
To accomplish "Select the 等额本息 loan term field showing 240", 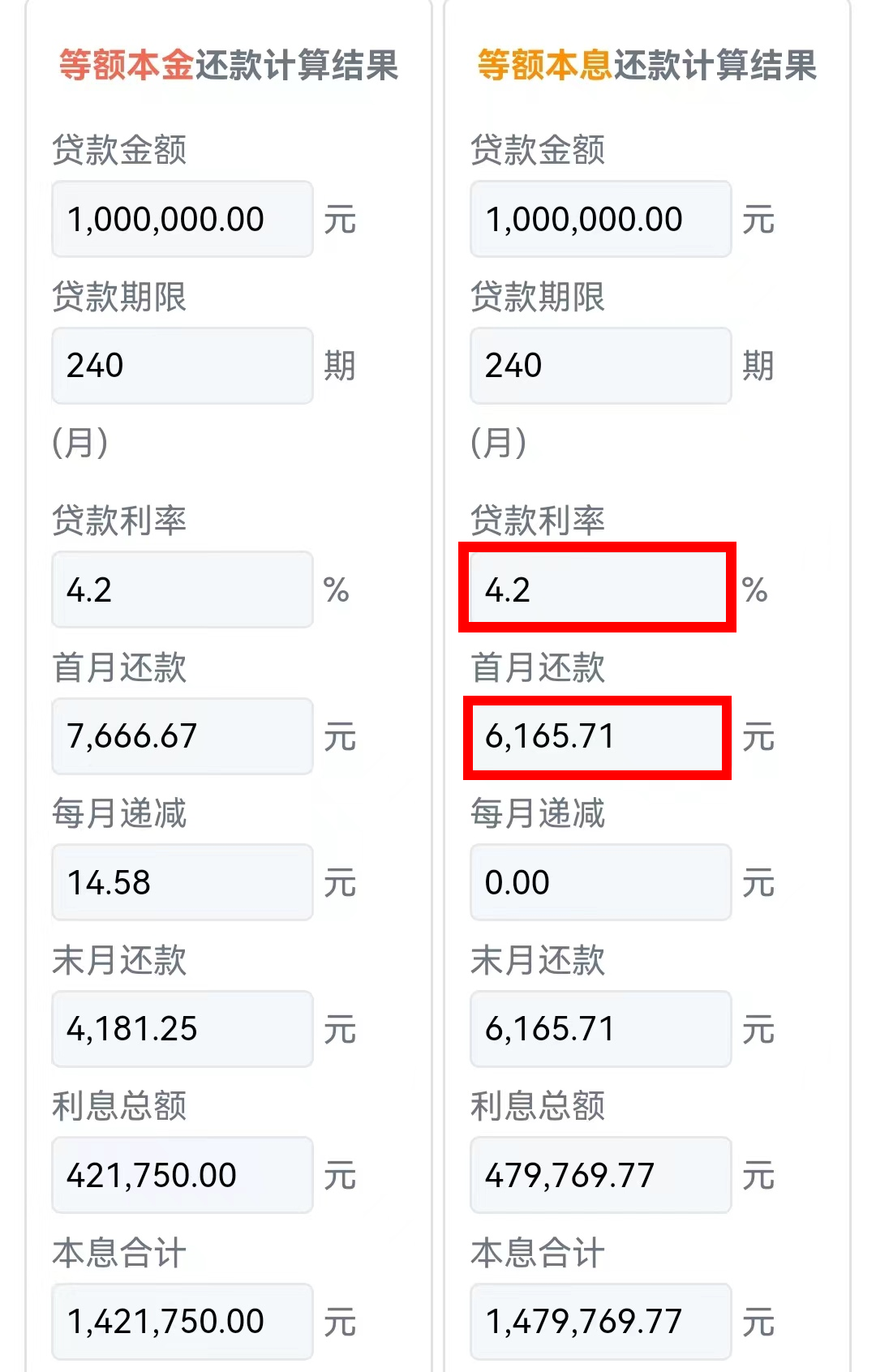I will pos(600,365).
